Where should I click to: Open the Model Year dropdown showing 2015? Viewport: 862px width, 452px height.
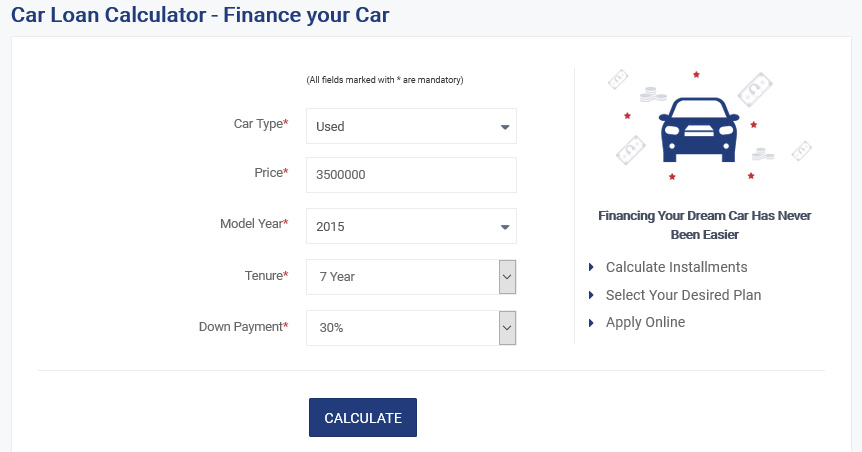[x=411, y=226]
